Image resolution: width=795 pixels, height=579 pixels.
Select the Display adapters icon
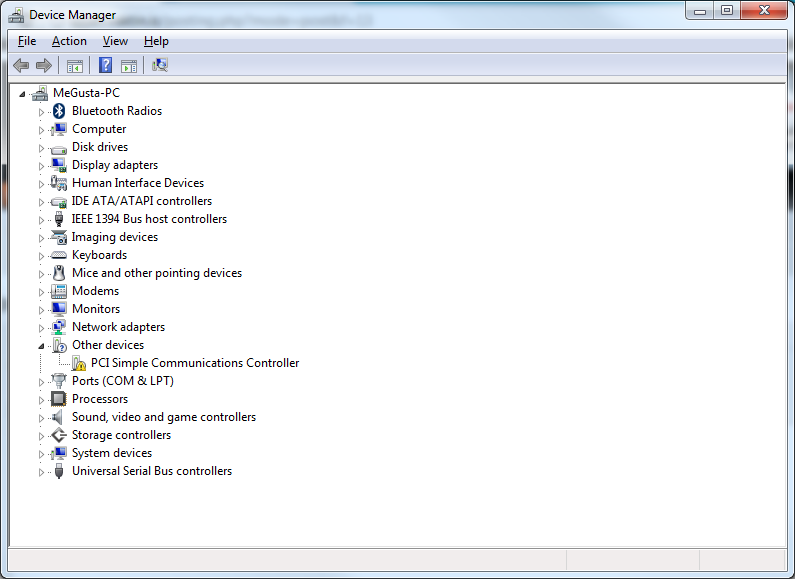[59, 165]
